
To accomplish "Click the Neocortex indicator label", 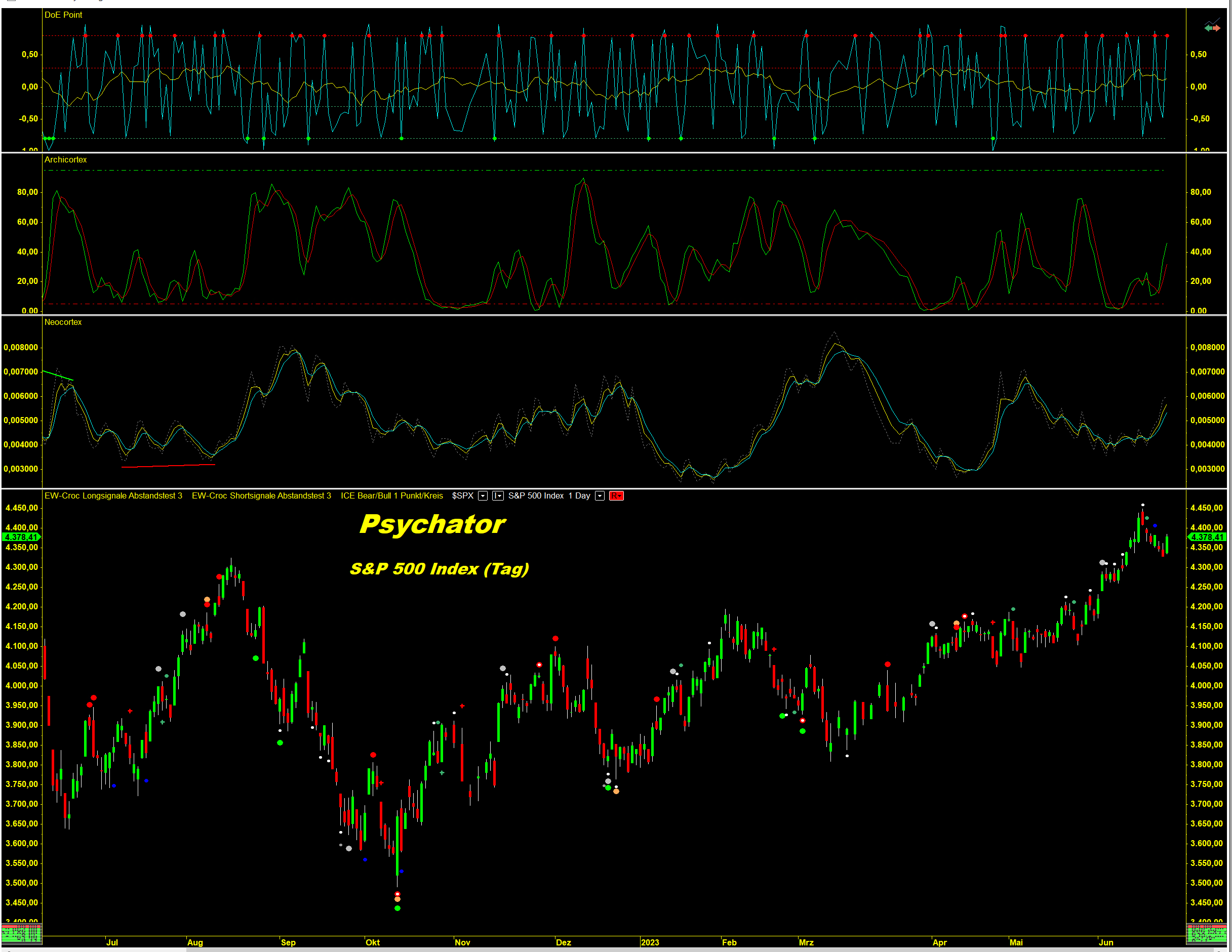I will (x=63, y=322).
